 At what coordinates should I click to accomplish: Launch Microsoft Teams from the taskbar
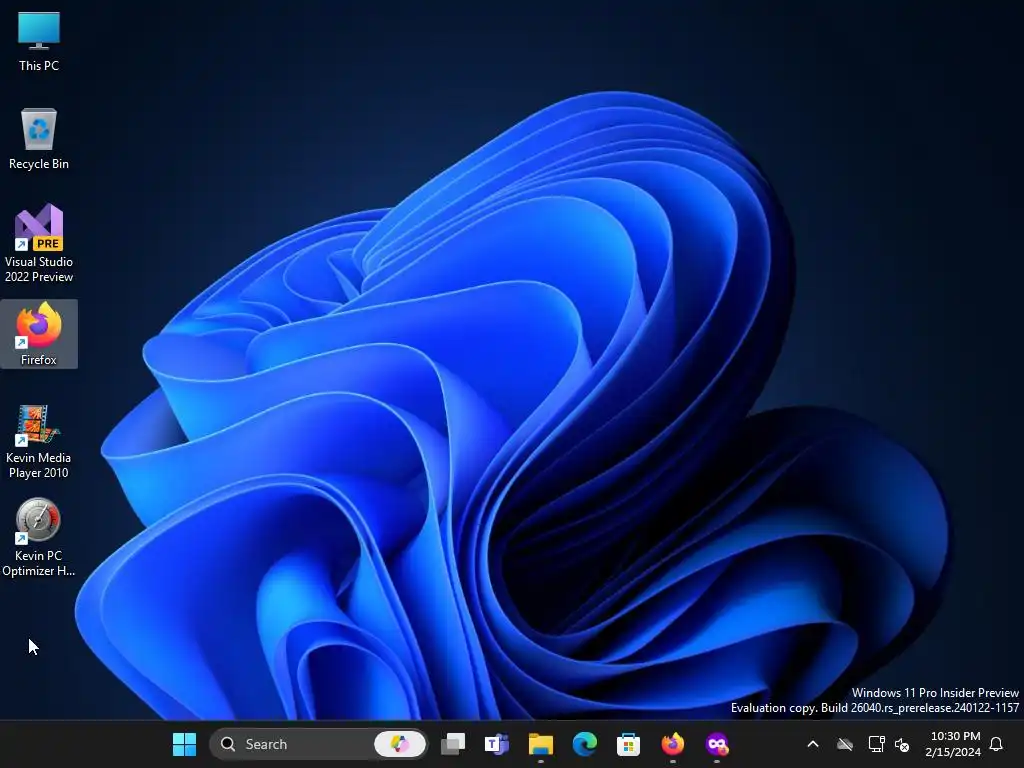coord(496,744)
